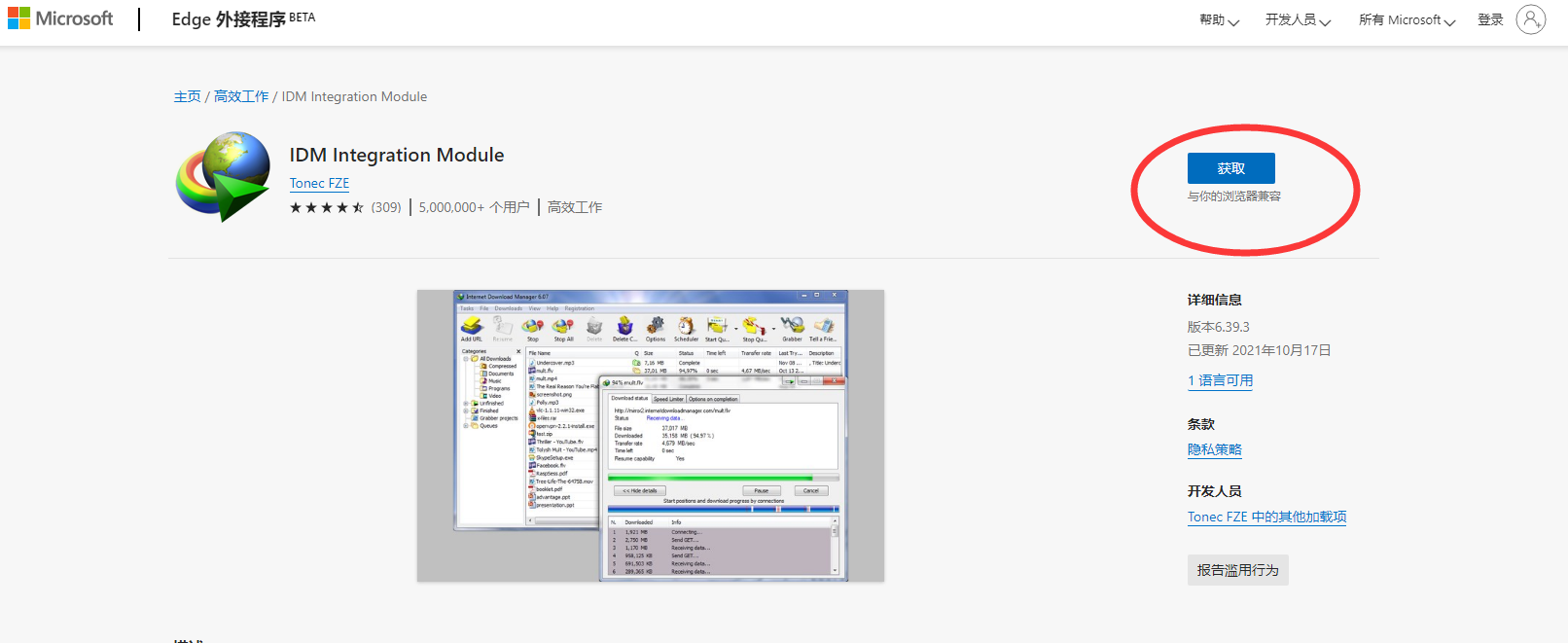
Task: Click the IDM Integration Module app icon
Action: [x=223, y=176]
